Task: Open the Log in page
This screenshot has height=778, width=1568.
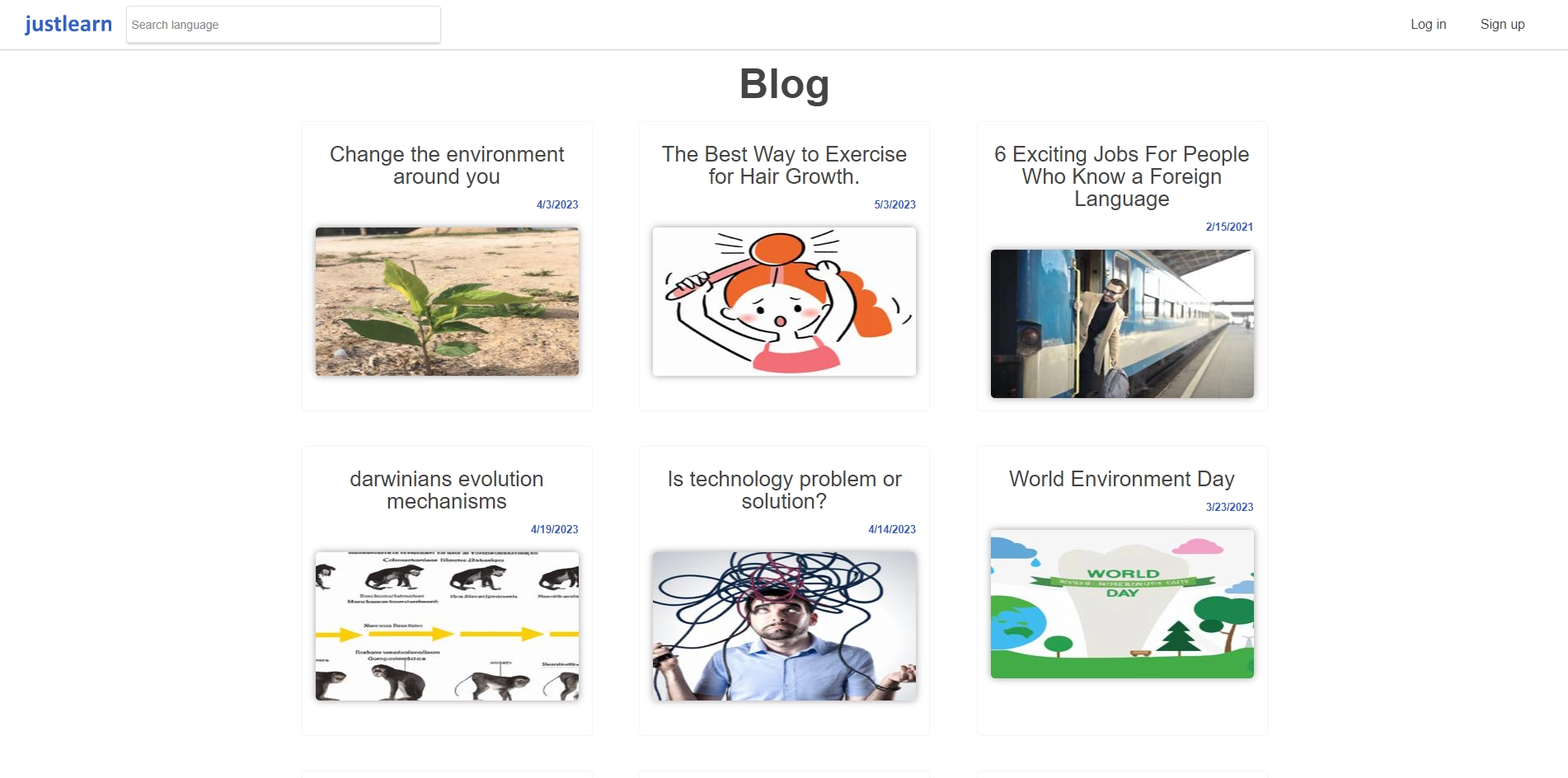Action: click(1428, 25)
